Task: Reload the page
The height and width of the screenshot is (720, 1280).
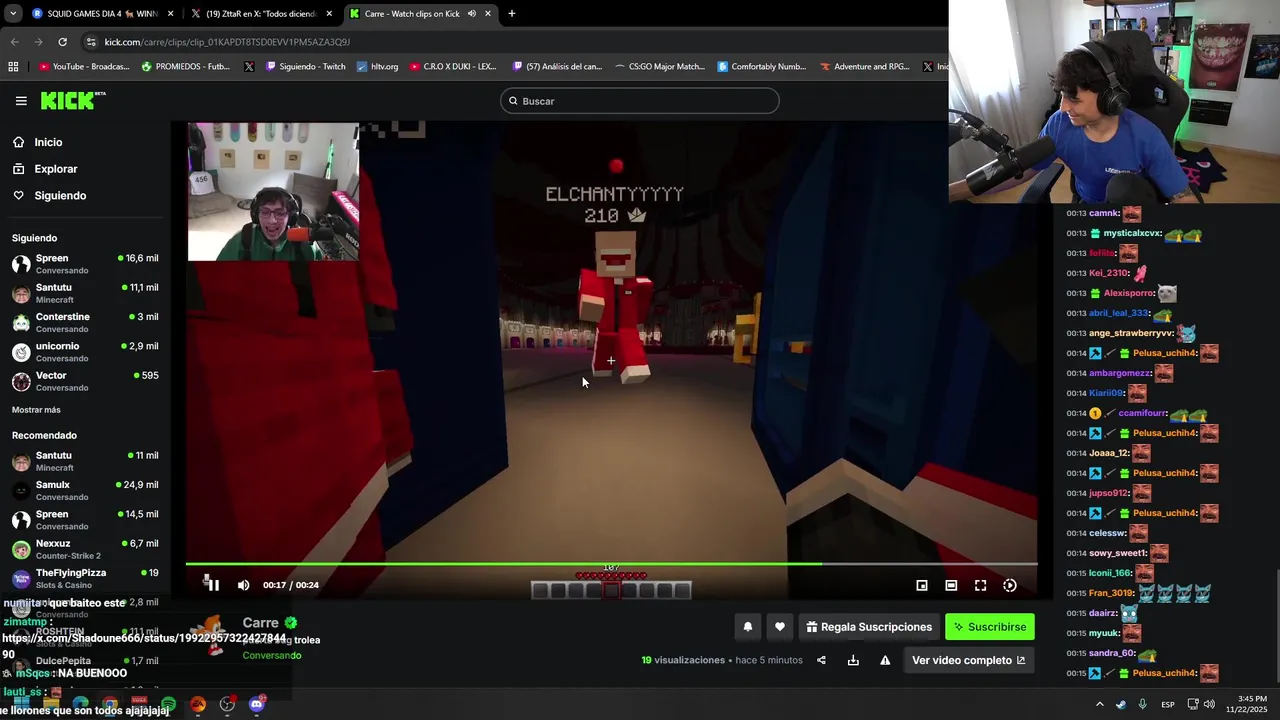Action: (62, 42)
